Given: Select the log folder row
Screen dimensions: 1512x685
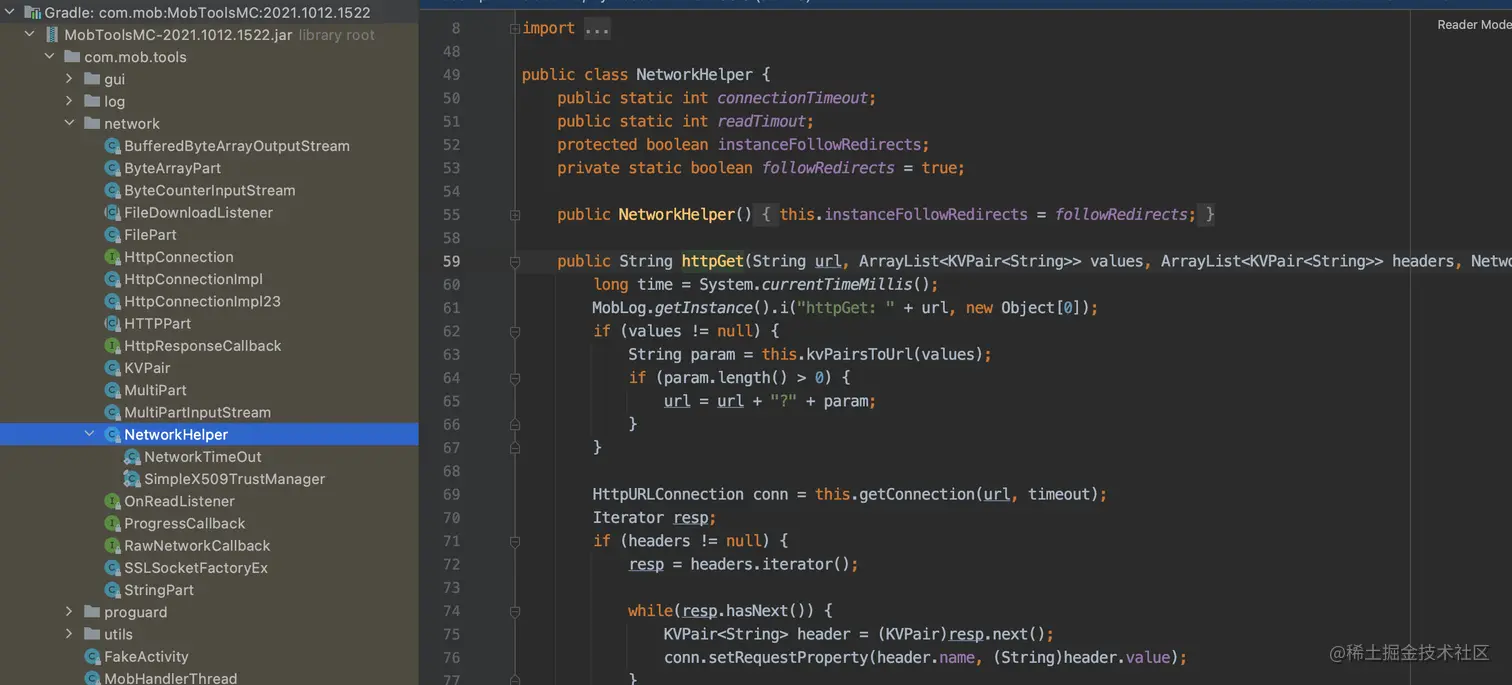Looking at the screenshot, I should (x=209, y=101).
